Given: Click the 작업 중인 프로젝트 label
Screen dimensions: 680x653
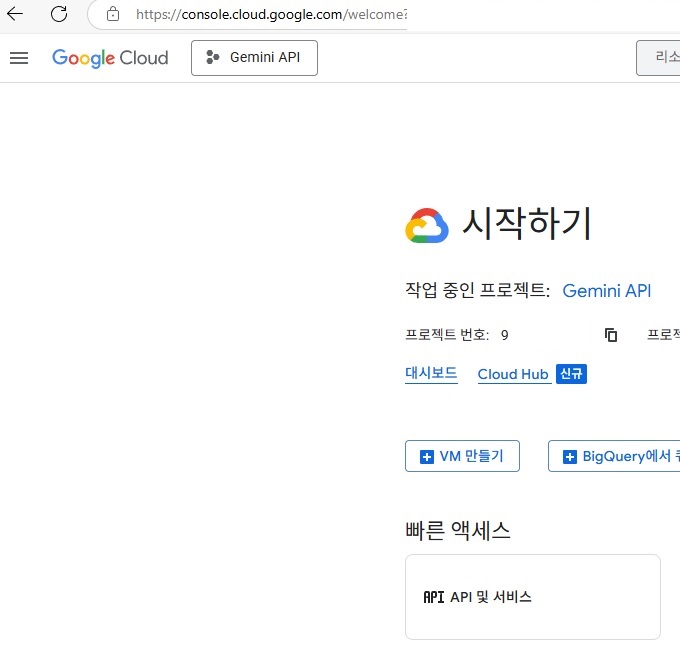Looking at the screenshot, I should point(477,290).
